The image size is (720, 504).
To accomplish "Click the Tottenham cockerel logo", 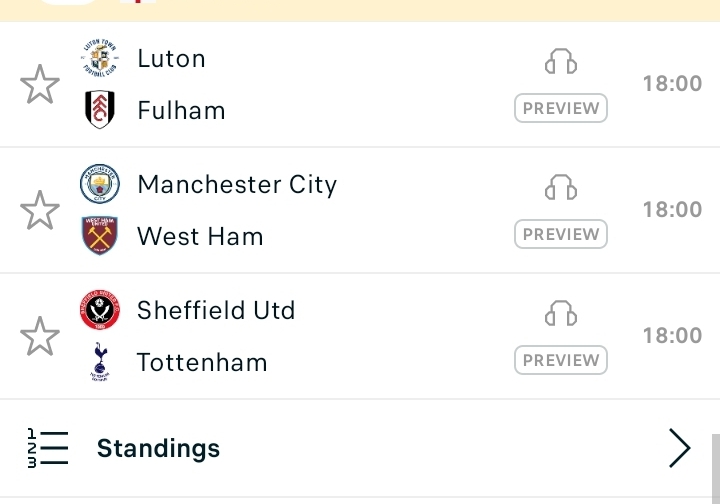I will tap(100, 362).
